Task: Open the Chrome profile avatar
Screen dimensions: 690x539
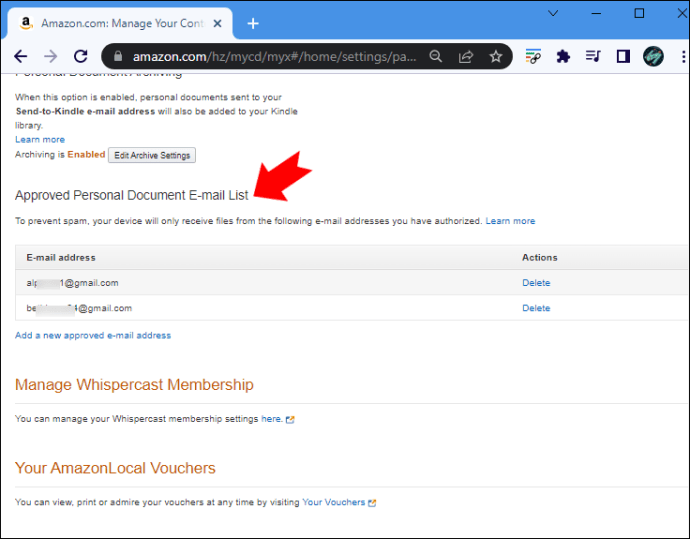Action: tap(653, 57)
